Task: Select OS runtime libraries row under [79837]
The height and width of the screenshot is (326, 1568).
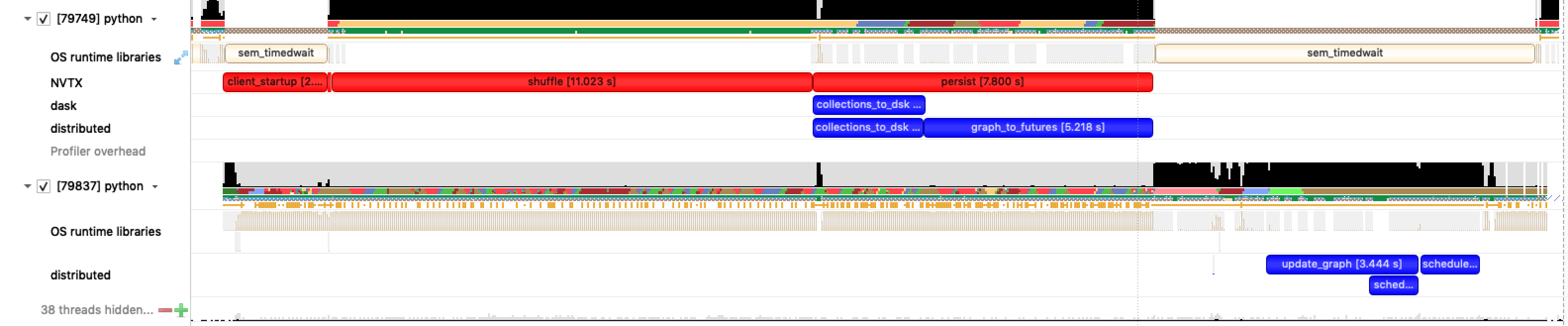Action: tap(106, 232)
